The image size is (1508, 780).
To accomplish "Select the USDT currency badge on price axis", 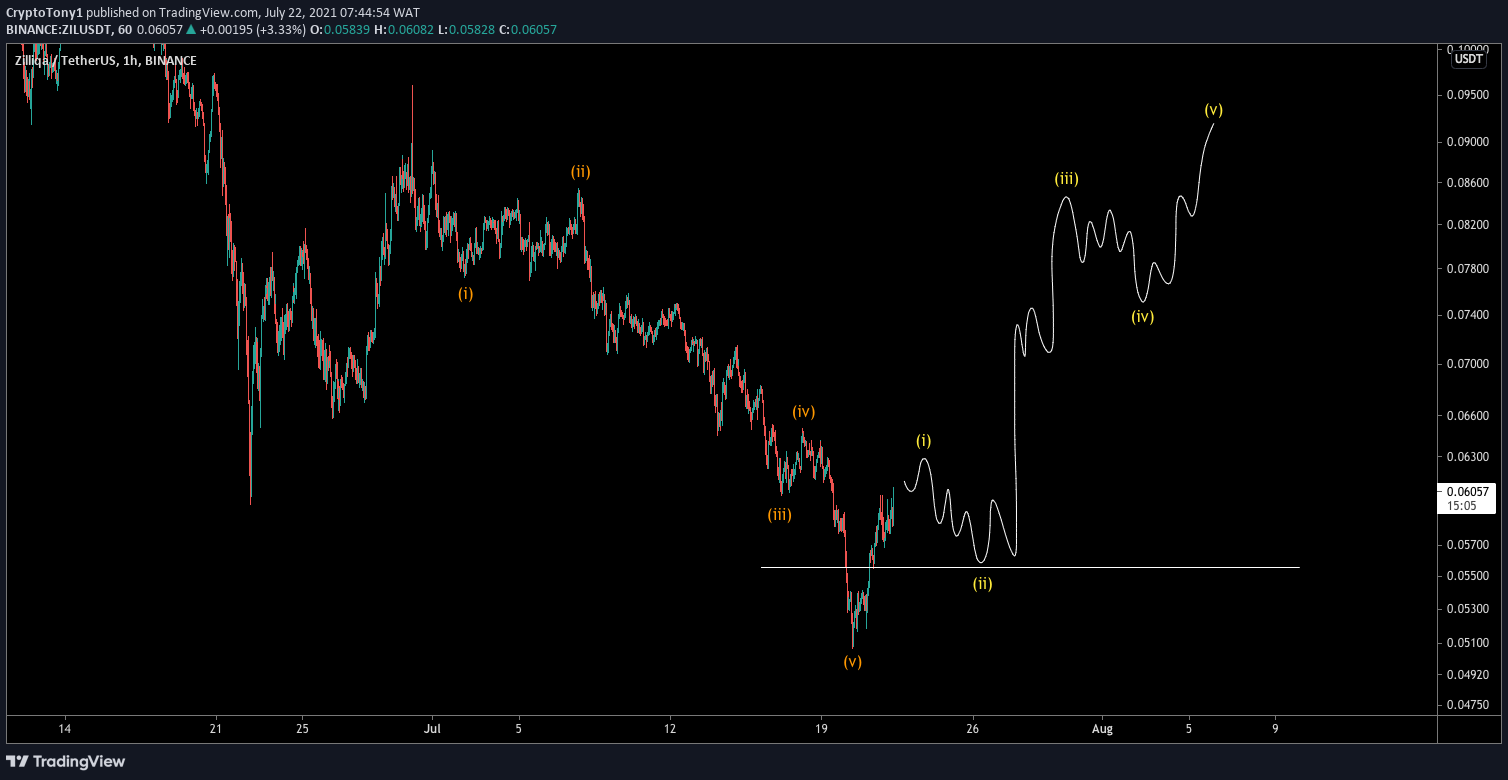I will [x=1470, y=59].
